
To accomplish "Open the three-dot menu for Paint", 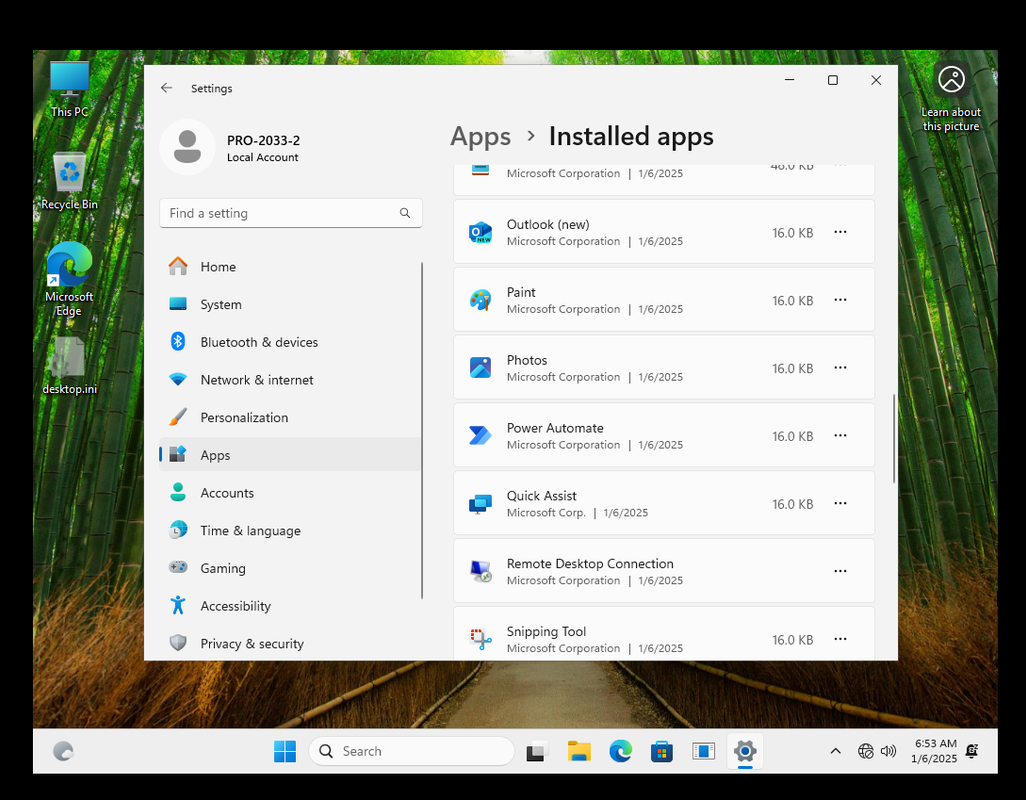I will point(840,300).
